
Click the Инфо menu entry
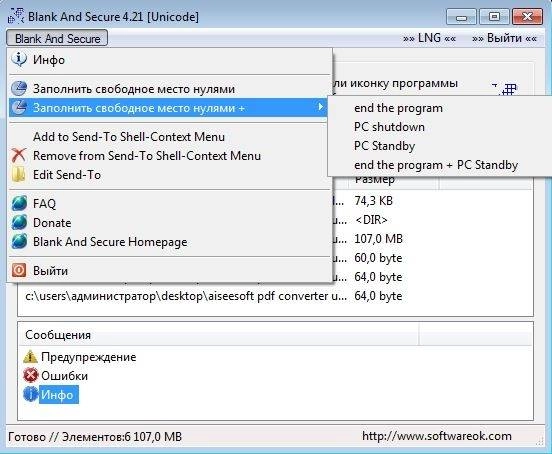(x=170, y=60)
